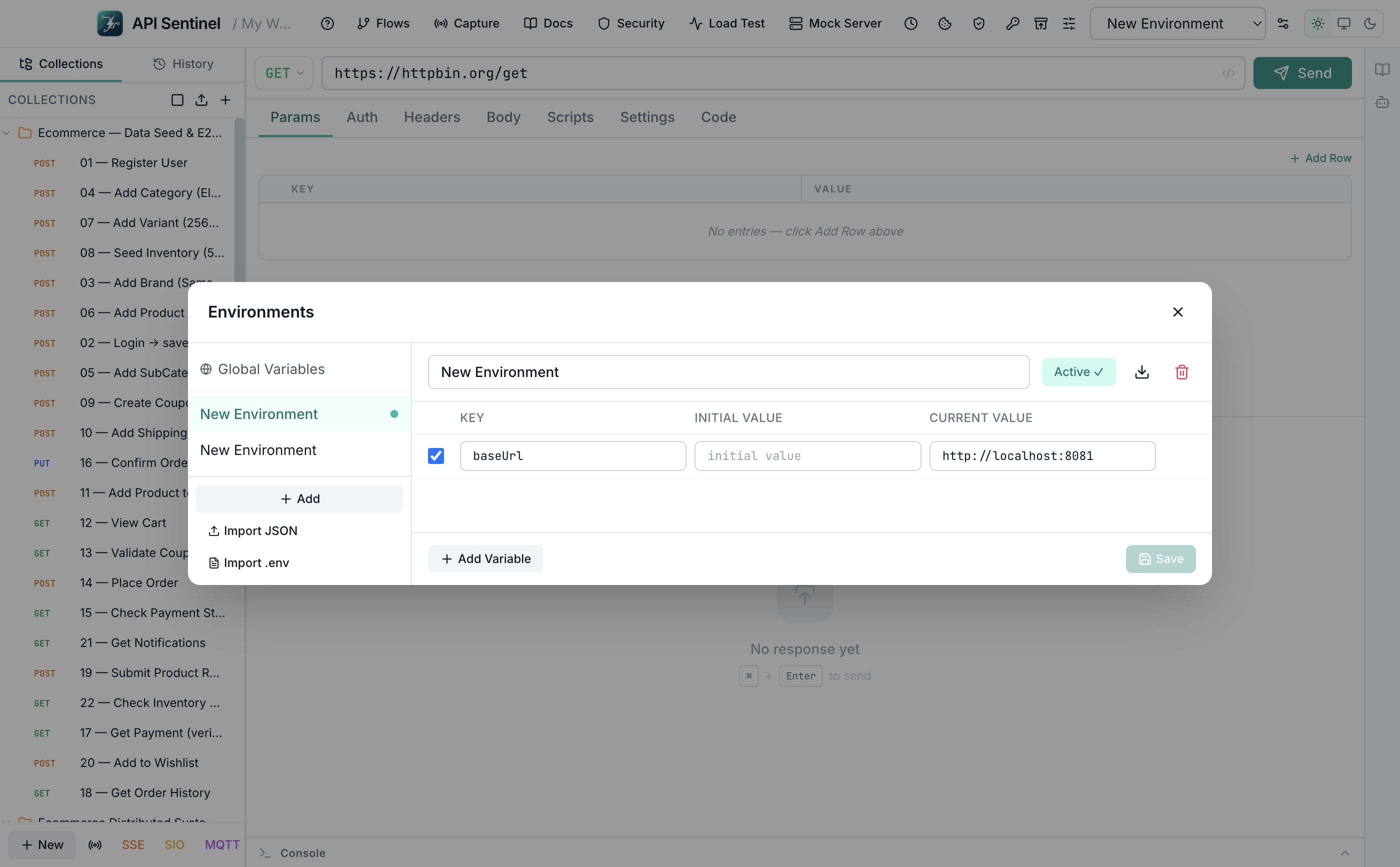The height and width of the screenshot is (867, 1400).
Task: Switch to dark theme moon icon
Action: [x=1370, y=23]
